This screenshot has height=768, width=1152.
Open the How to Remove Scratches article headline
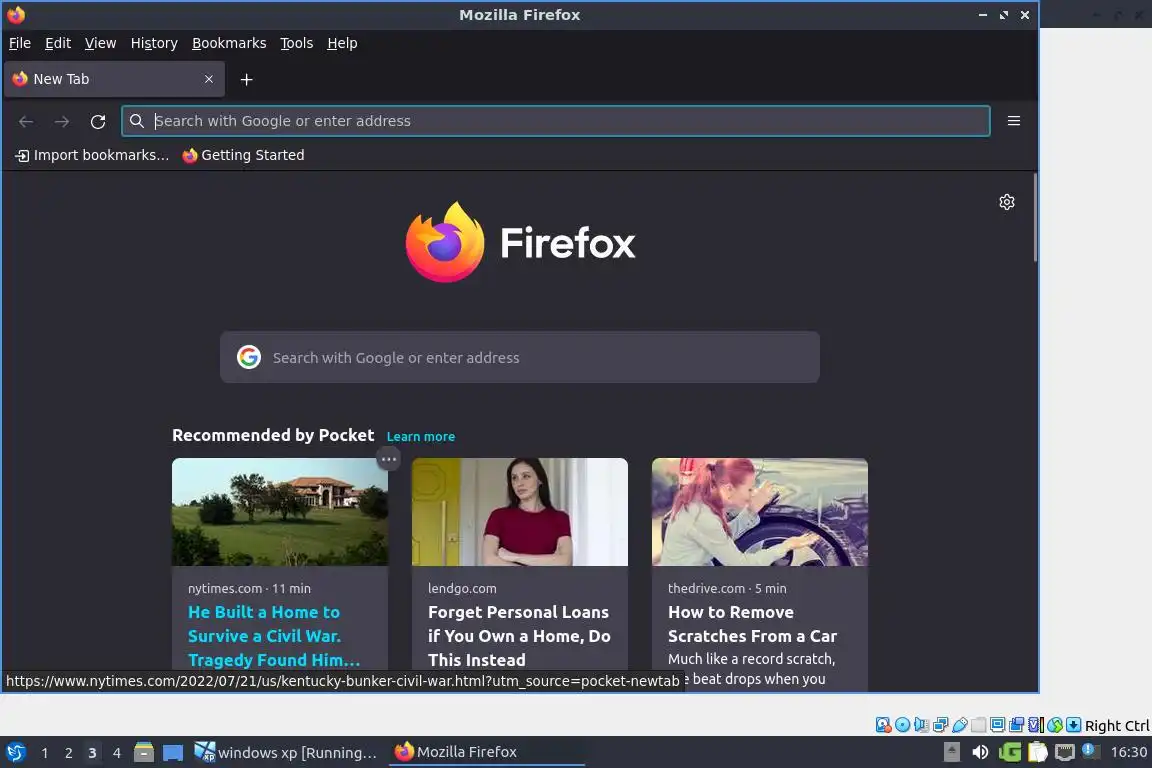pos(752,624)
